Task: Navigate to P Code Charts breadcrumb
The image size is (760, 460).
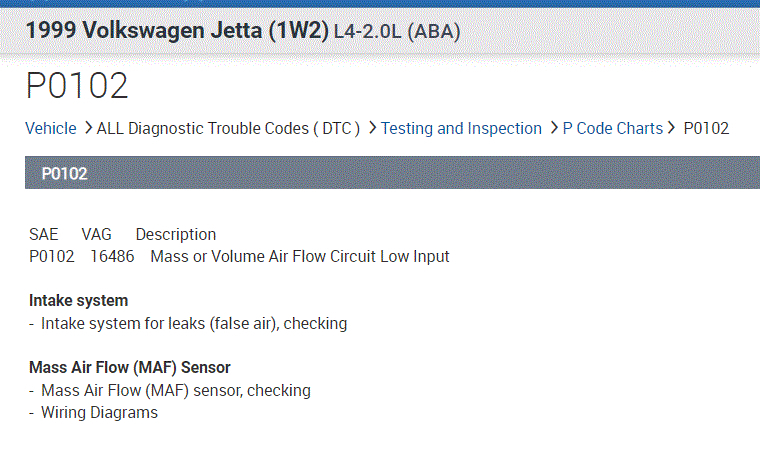Action: point(612,128)
